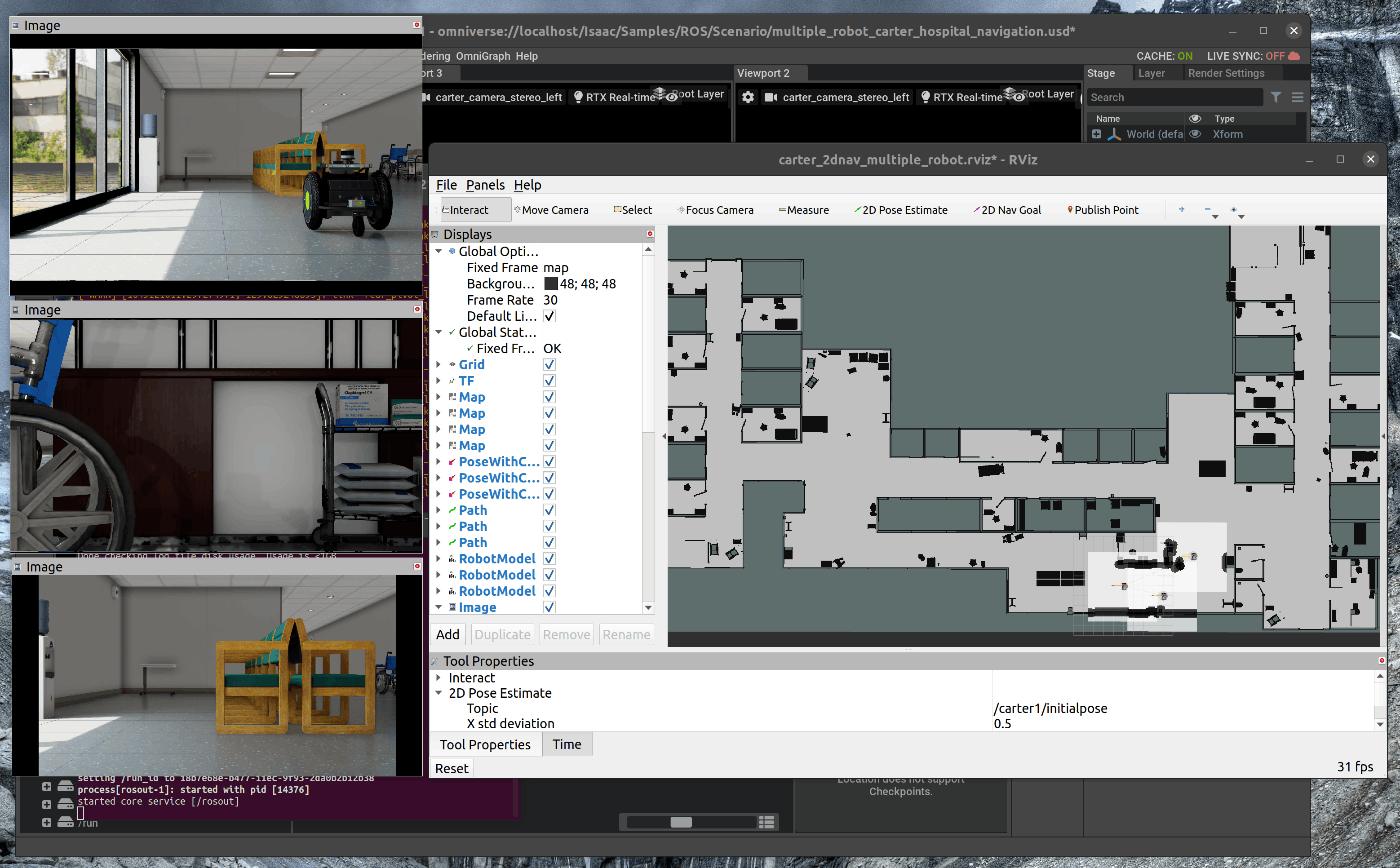Open Viewport 2 RTX Real-time renderer menu
Screen dimensions: 1400x868
(959, 97)
